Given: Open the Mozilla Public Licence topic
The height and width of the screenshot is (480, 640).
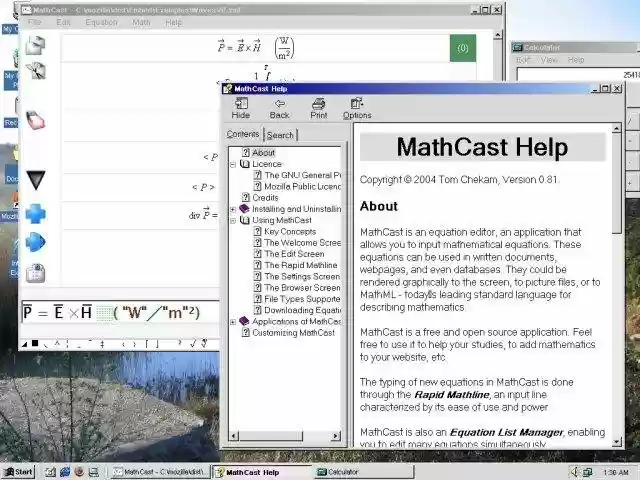Looking at the screenshot, I should coord(302,187).
